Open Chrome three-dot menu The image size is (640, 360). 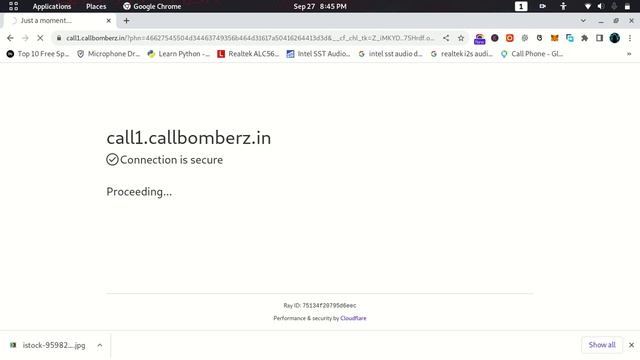tap(630, 38)
